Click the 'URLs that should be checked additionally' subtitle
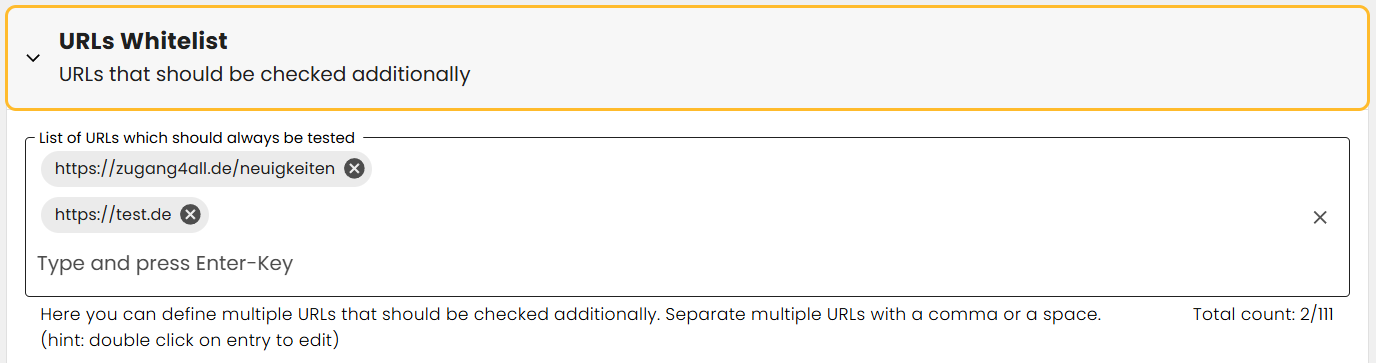This screenshot has width=1376, height=363. [264, 74]
